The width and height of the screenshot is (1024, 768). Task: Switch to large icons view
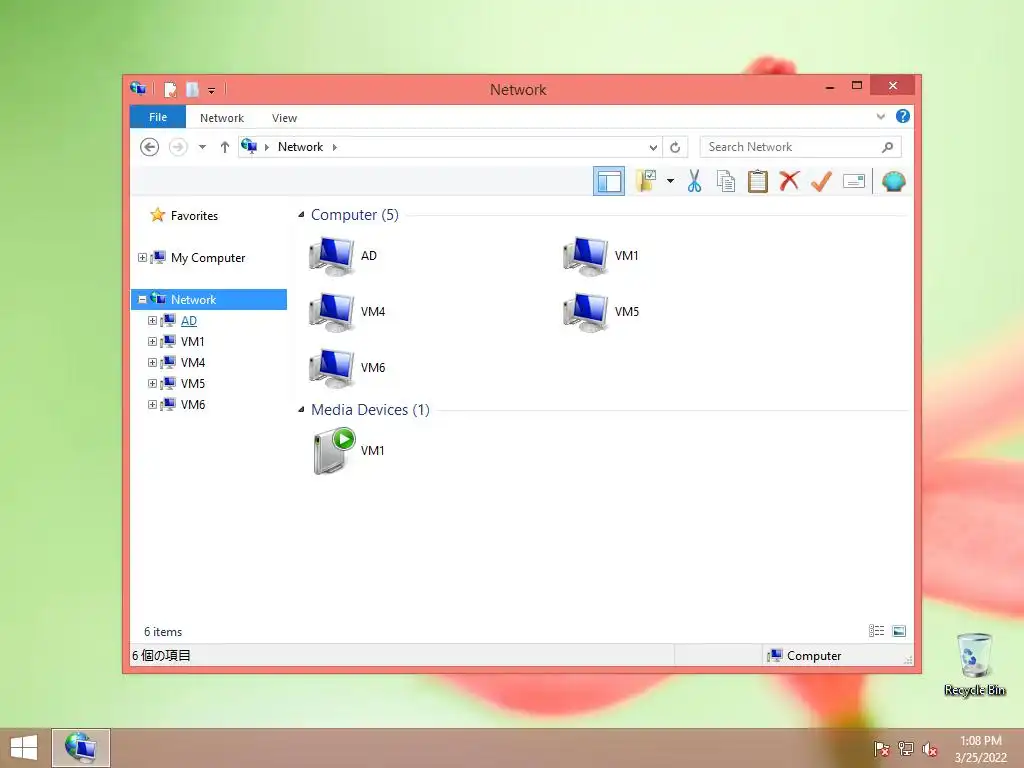899,631
